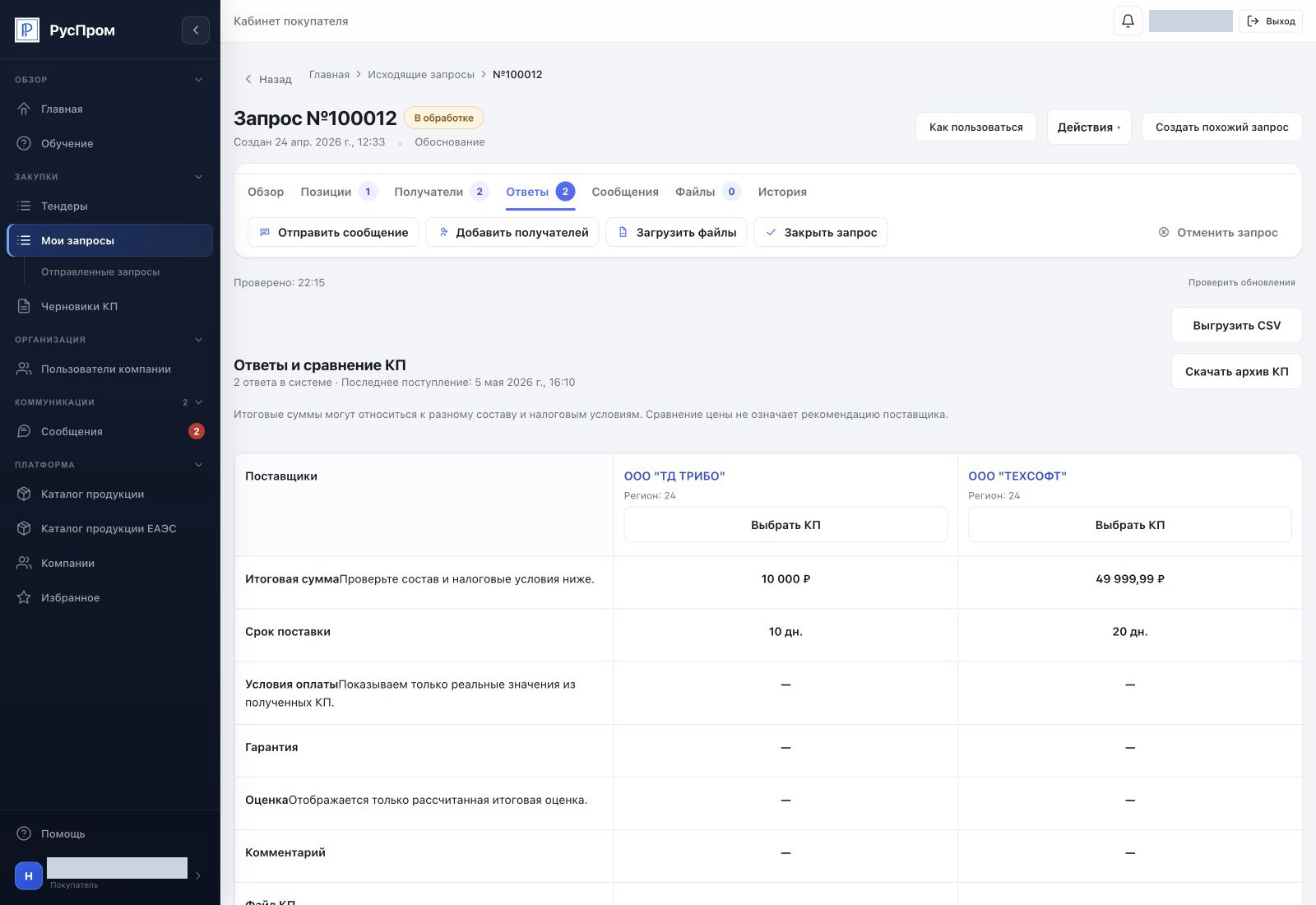Switch to the История tab

point(782,192)
